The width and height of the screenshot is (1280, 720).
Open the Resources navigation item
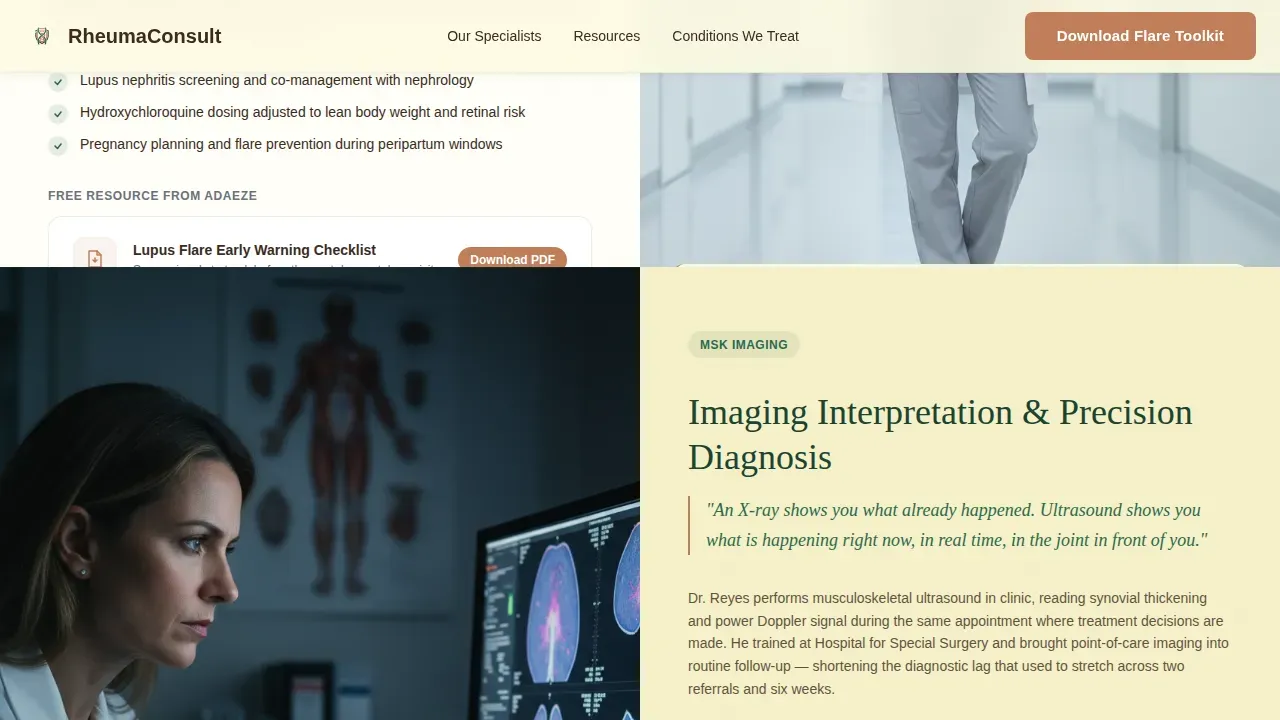click(x=606, y=36)
